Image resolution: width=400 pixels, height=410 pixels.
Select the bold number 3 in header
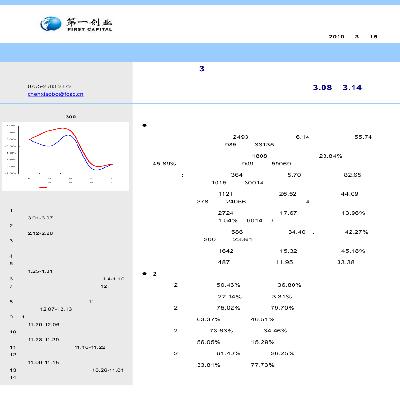(202, 69)
